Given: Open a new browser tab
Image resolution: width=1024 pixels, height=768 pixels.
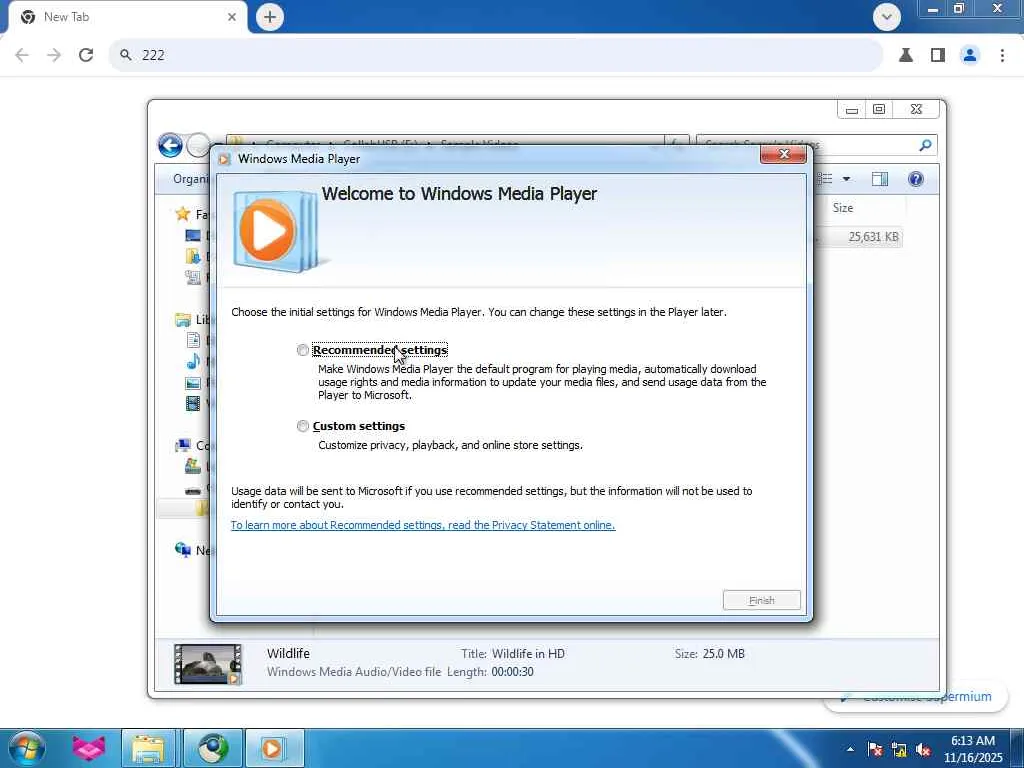Looking at the screenshot, I should [x=270, y=17].
